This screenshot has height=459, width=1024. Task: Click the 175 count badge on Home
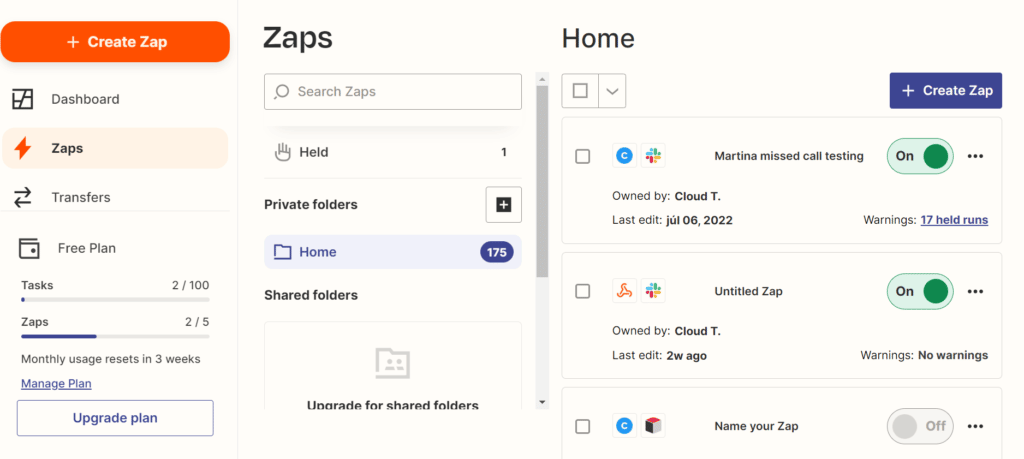click(x=496, y=252)
